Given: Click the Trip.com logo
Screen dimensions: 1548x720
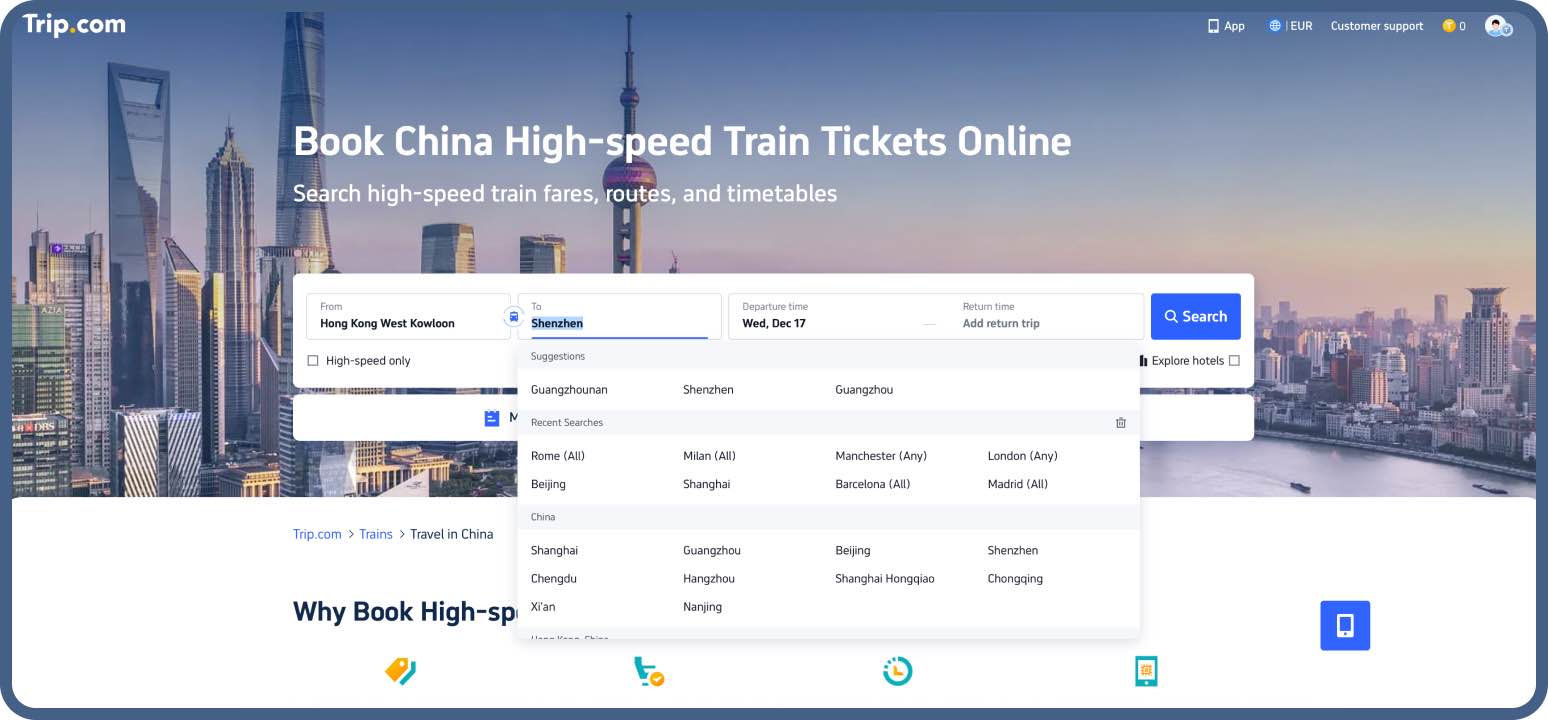Looking at the screenshot, I should point(75,24).
